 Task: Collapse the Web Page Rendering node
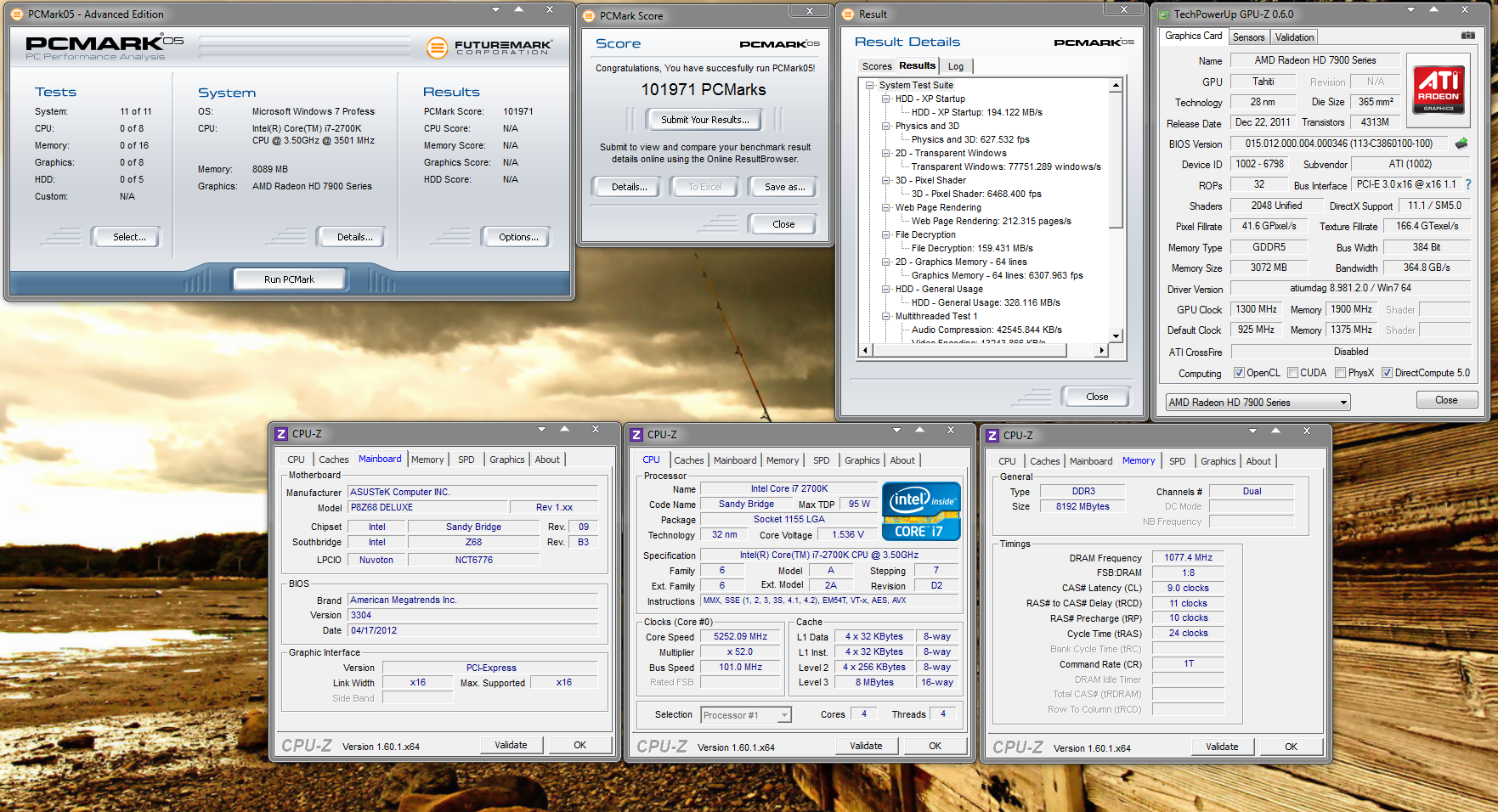(886, 207)
